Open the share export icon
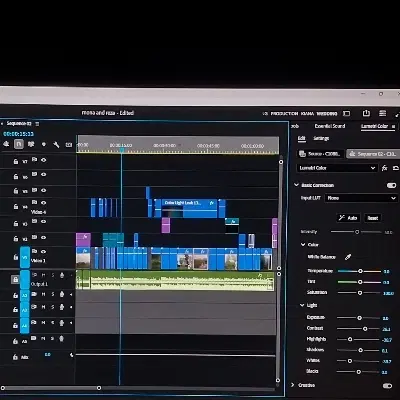 [366, 113]
